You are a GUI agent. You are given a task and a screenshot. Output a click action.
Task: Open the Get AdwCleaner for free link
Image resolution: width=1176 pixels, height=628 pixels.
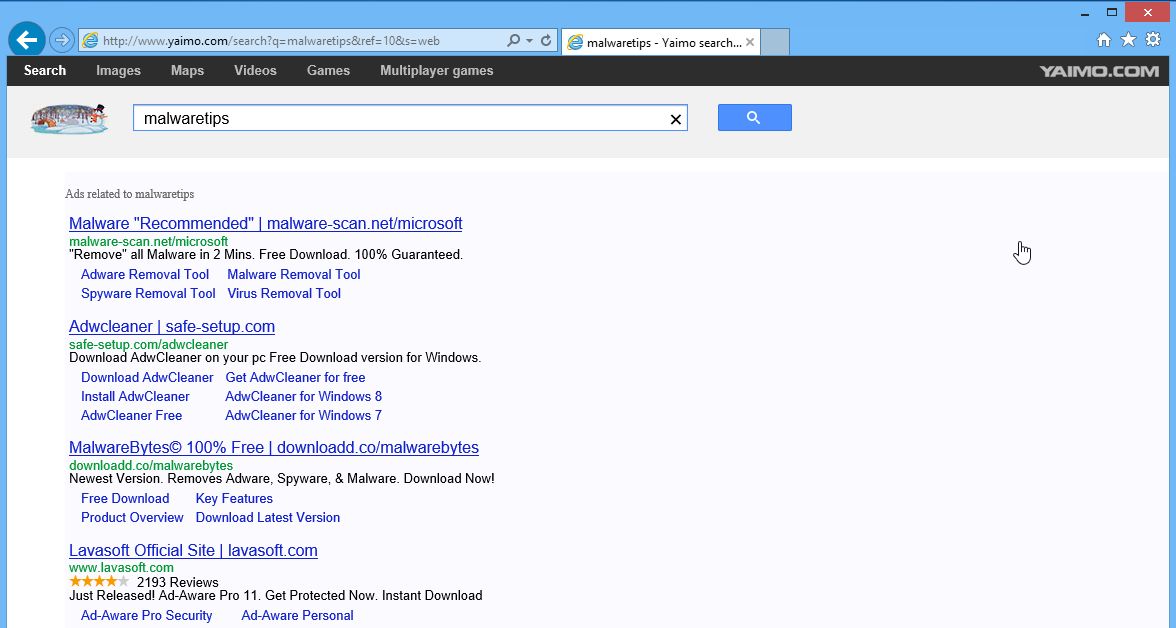tap(296, 377)
